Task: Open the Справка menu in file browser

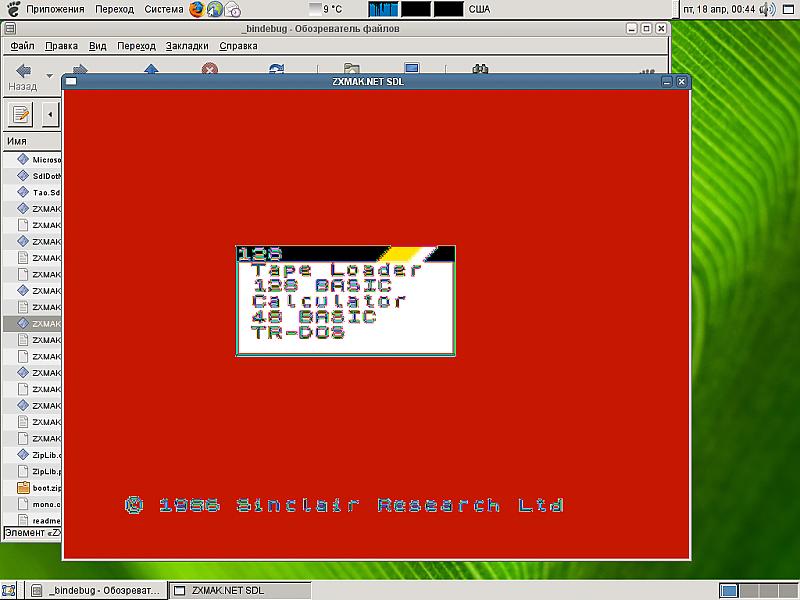Action: pyautogui.click(x=238, y=46)
